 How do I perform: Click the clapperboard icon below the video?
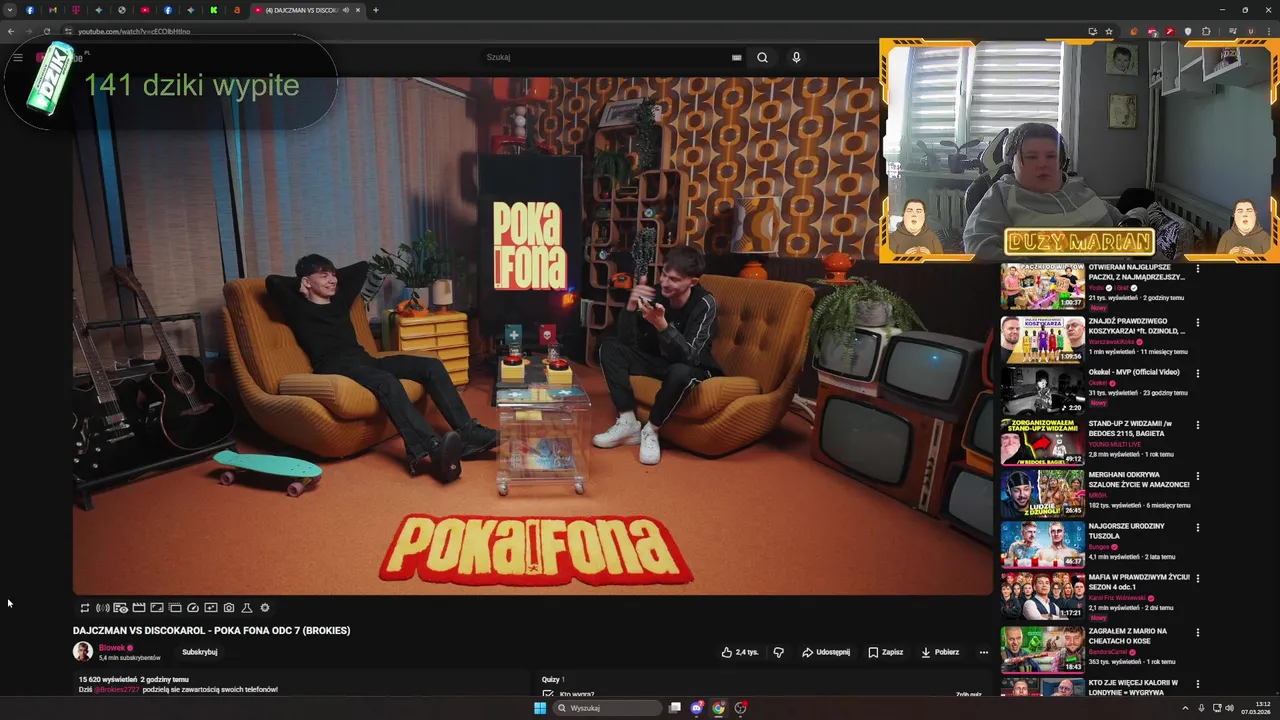pos(139,608)
